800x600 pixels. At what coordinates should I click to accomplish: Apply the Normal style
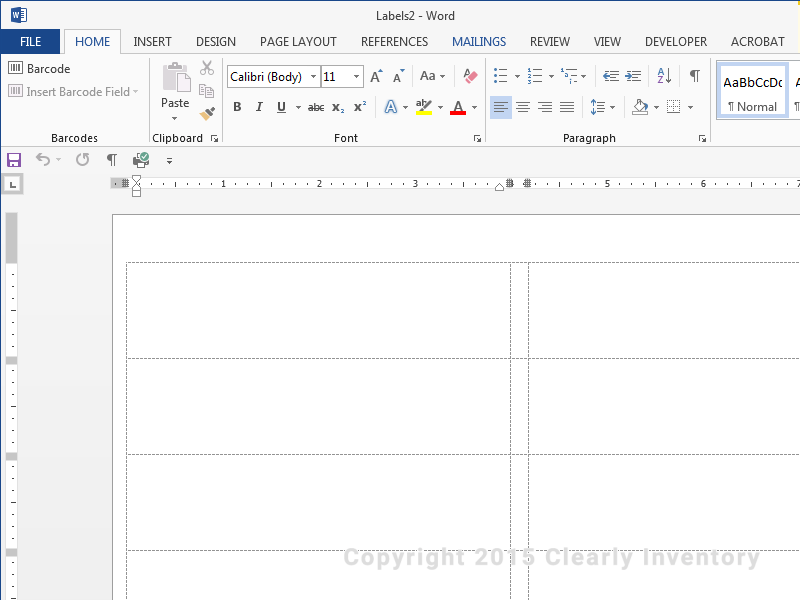click(753, 91)
